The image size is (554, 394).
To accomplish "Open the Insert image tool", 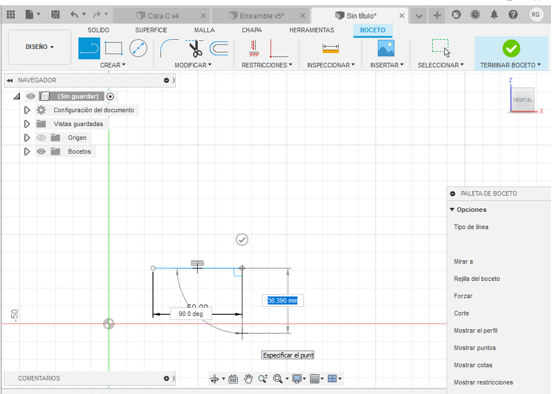I will 386,48.
